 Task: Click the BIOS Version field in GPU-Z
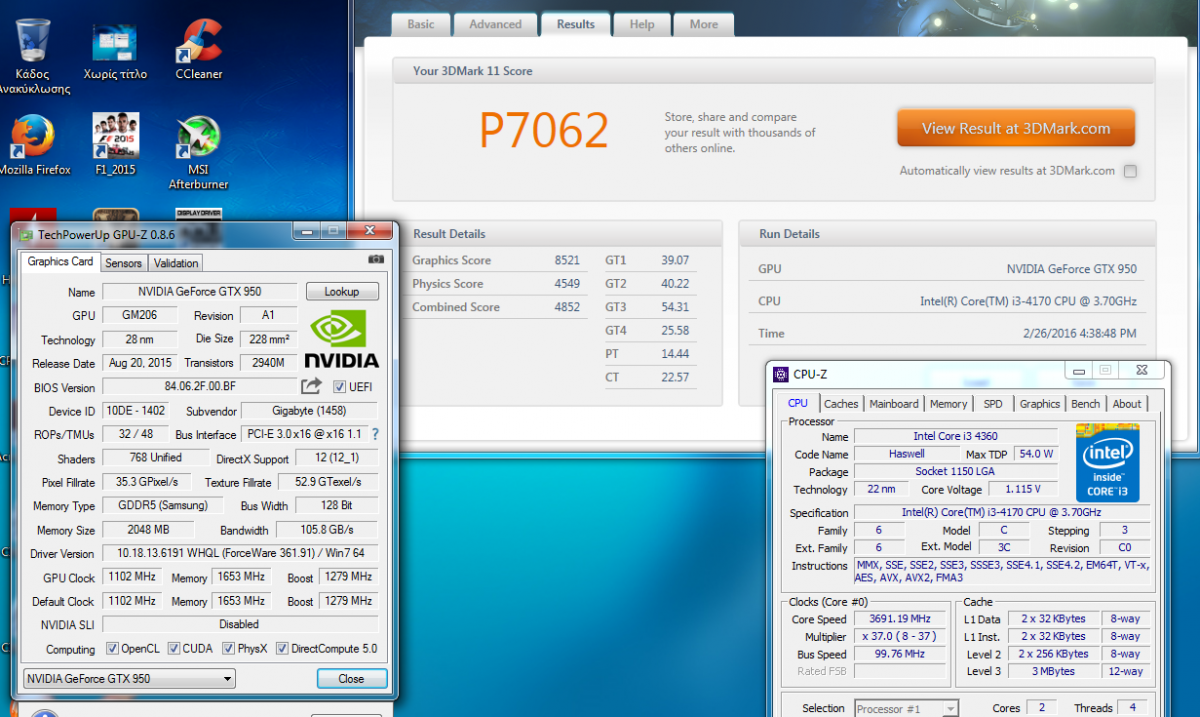pyautogui.click(x=200, y=387)
